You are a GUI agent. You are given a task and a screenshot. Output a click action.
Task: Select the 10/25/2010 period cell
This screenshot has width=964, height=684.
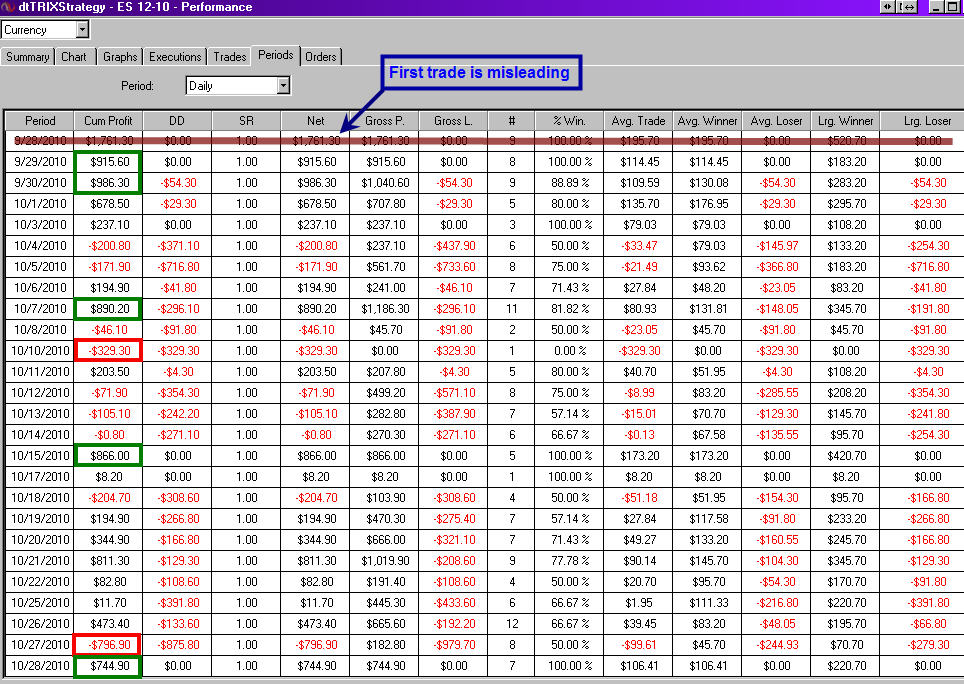point(40,602)
